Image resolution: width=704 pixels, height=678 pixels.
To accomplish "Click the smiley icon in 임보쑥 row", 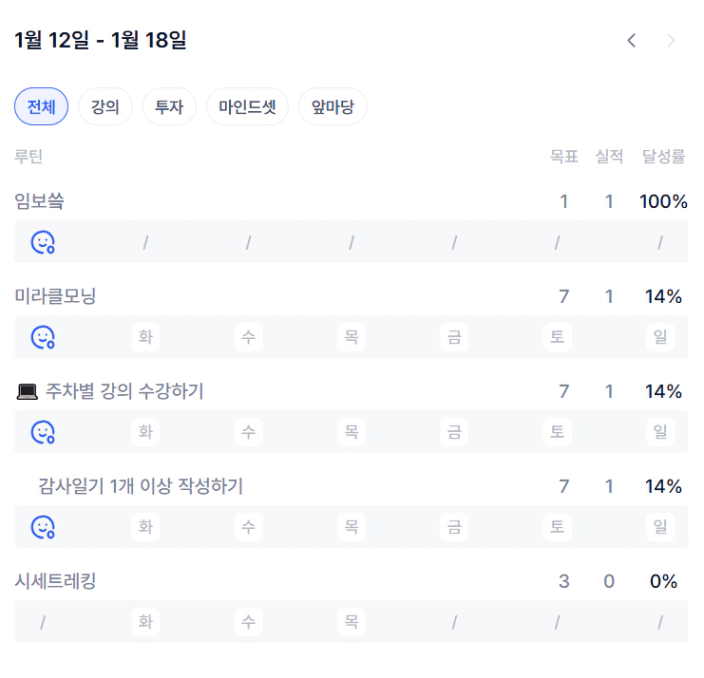I will click(x=42, y=242).
